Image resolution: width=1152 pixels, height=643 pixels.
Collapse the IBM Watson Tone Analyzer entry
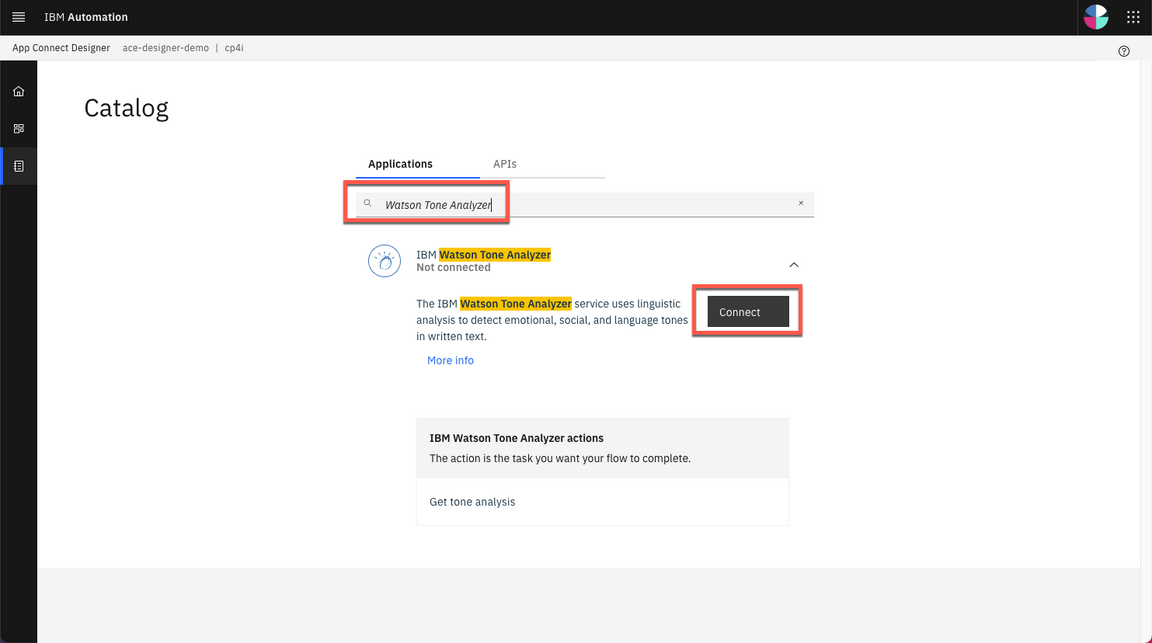(x=793, y=265)
